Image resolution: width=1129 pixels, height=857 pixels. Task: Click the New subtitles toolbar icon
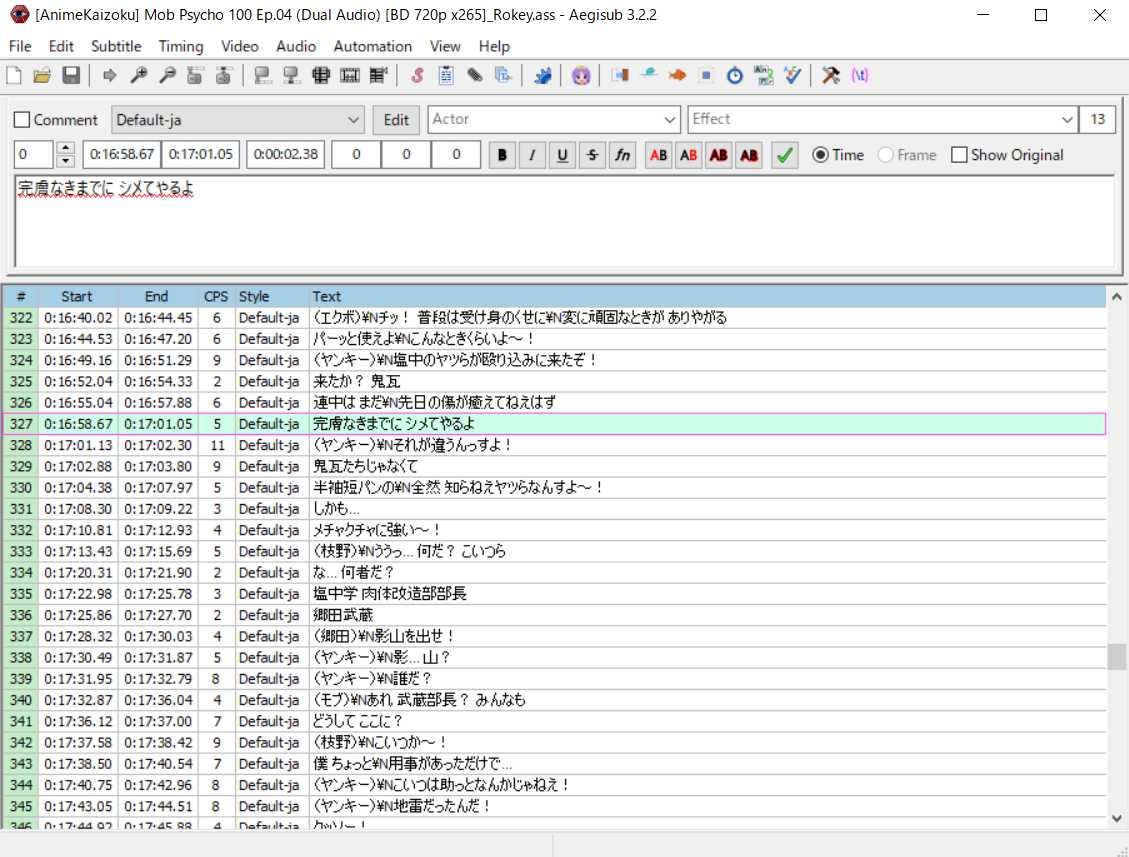click(14, 75)
